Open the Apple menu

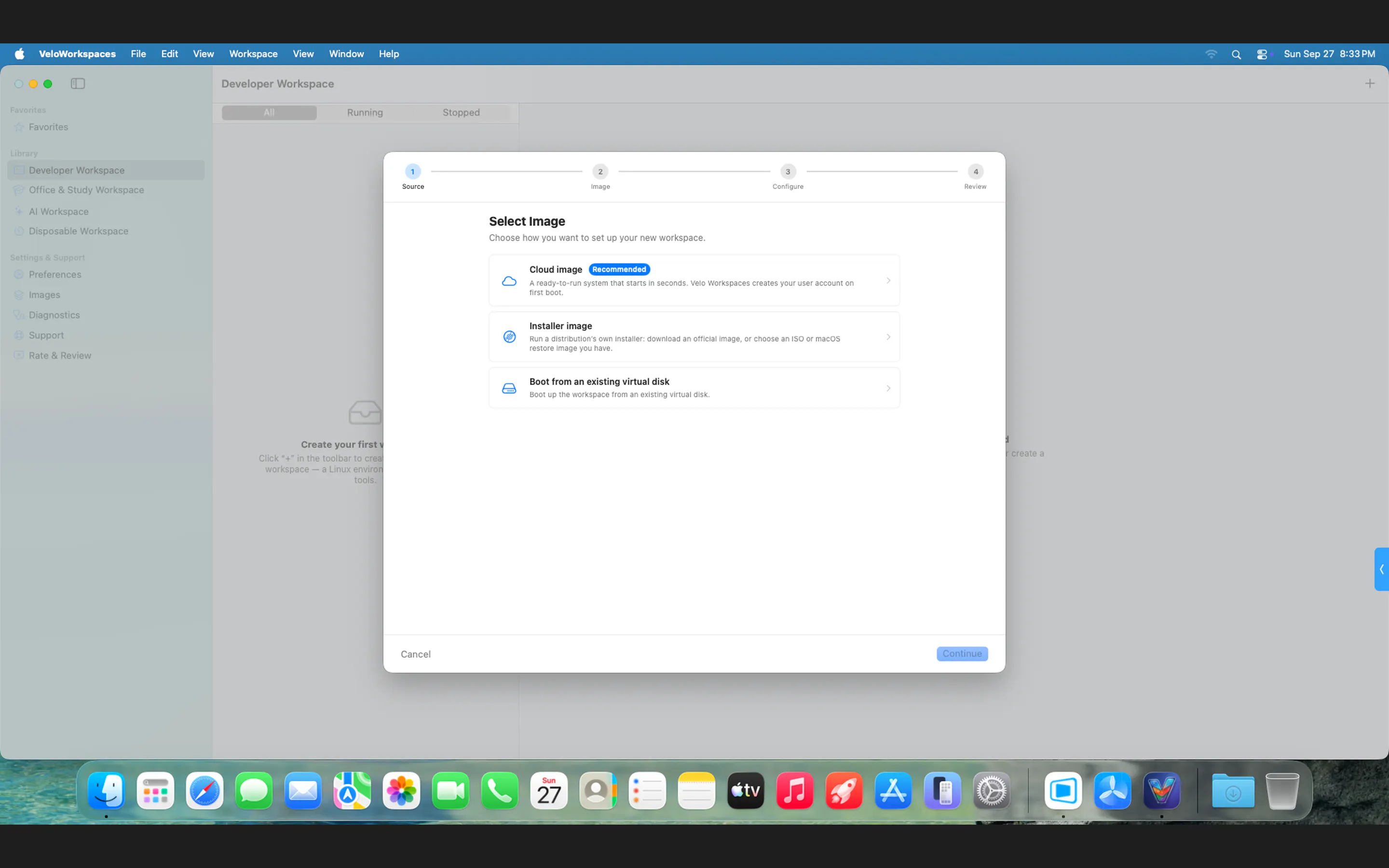click(19, 54)
